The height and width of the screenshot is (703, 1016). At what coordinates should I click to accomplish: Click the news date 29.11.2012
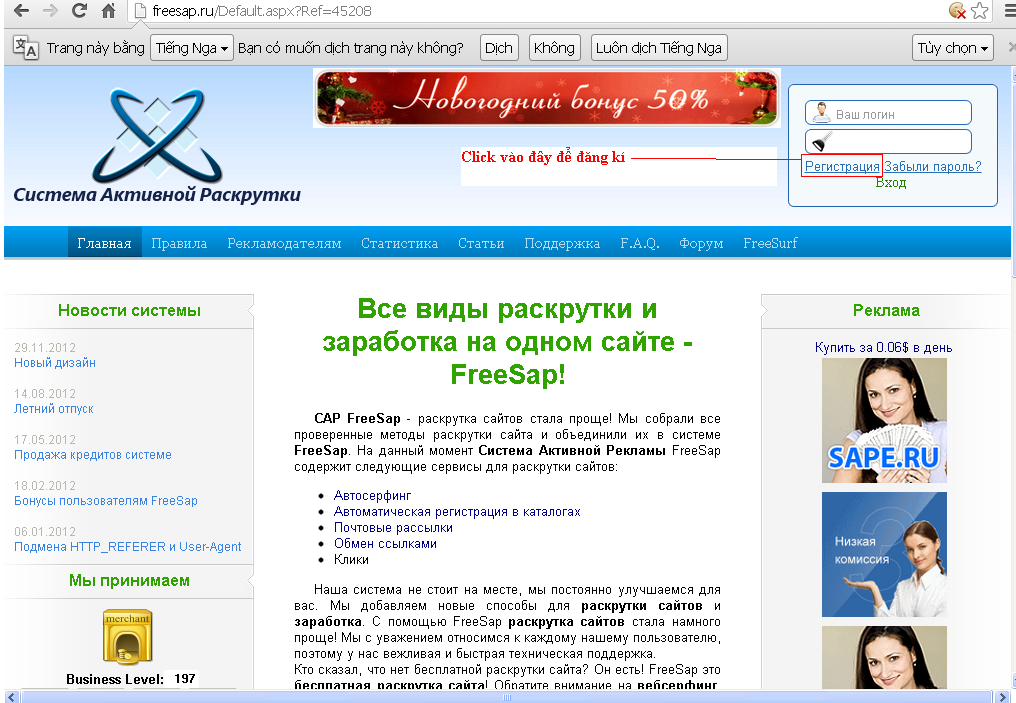45,348
